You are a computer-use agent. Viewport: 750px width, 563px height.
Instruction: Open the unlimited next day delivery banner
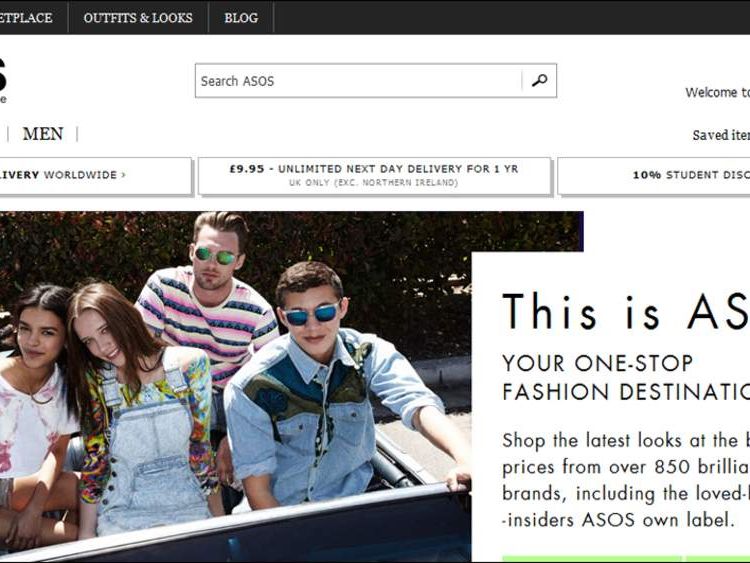[375, 176]
